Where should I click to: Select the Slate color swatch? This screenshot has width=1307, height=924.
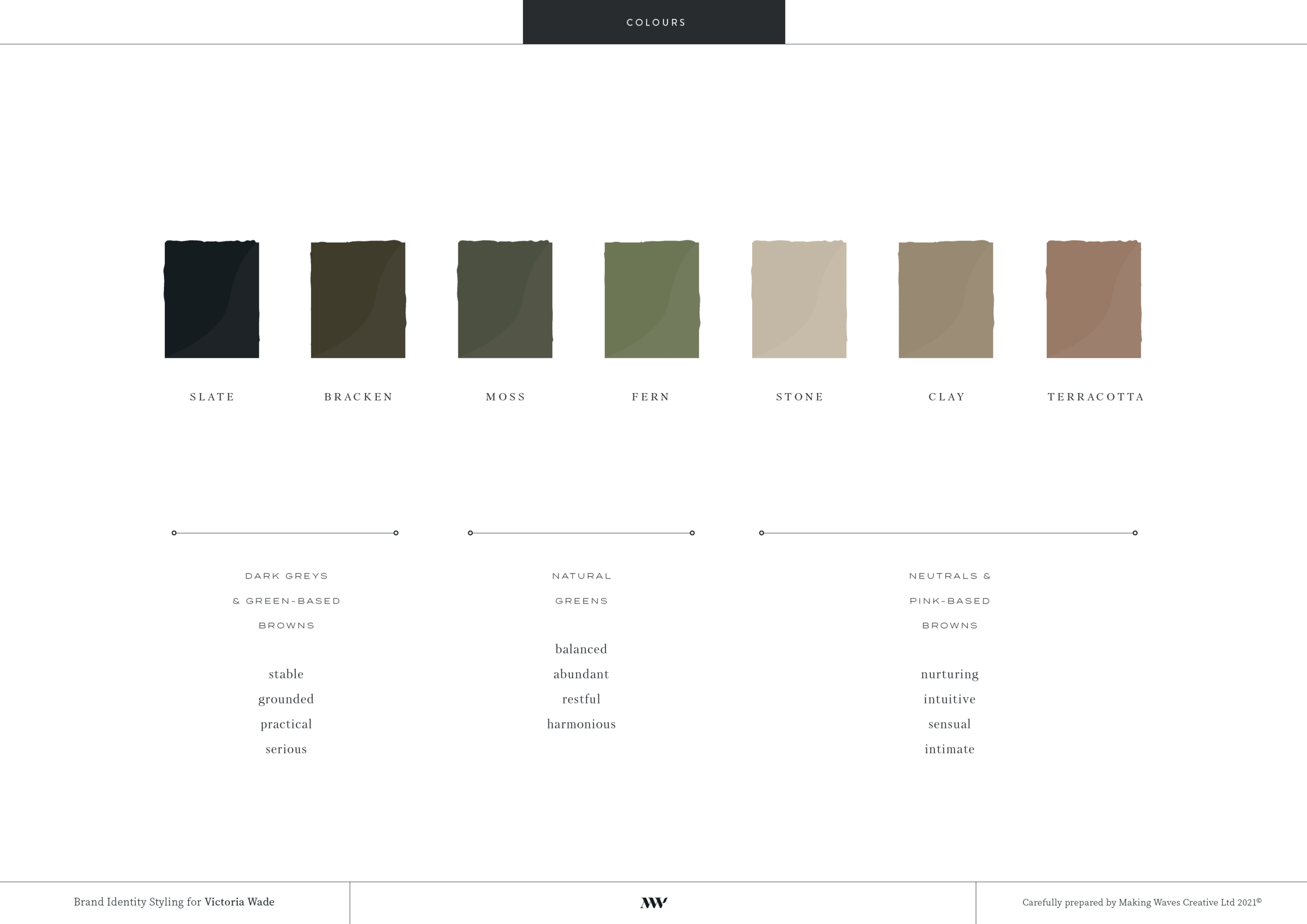click(212, 299)
